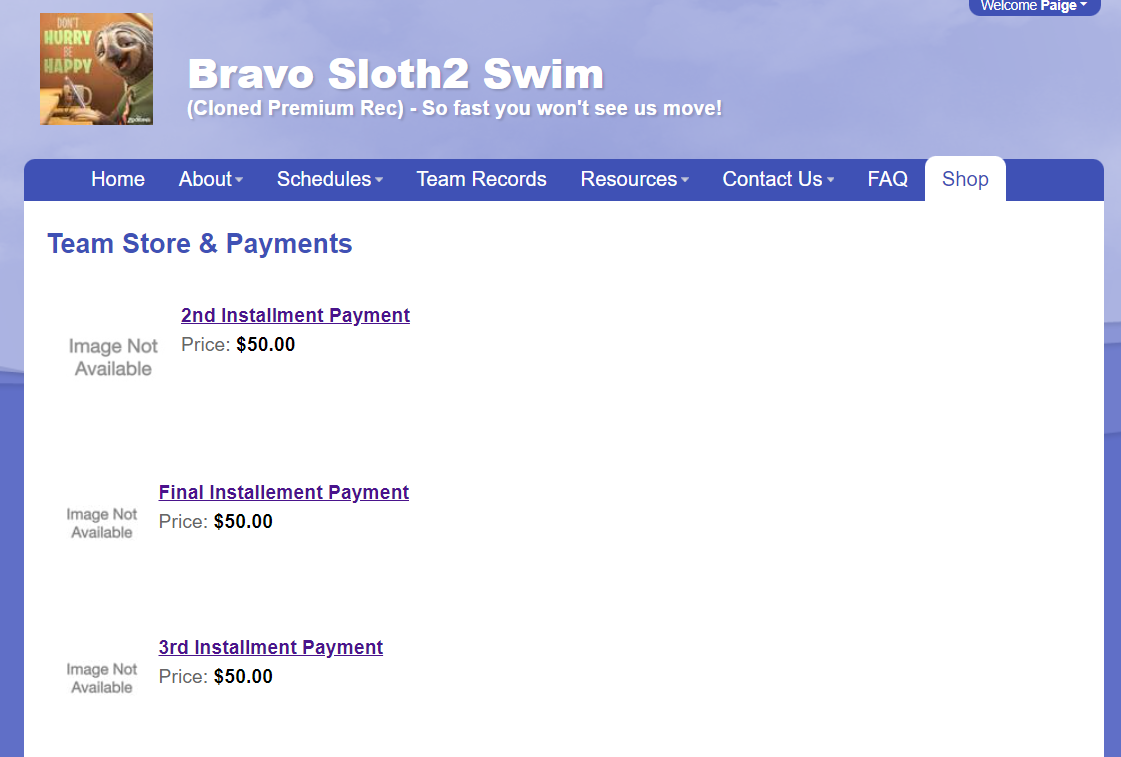Click the cloned premium rec tagline text

coord(453,108)
